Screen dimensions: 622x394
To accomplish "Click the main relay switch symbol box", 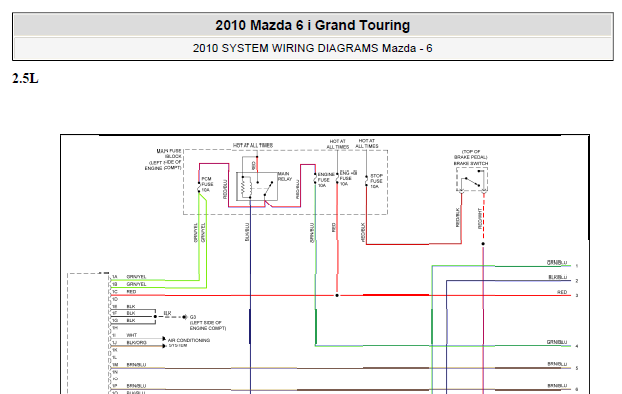I will 257,186.
